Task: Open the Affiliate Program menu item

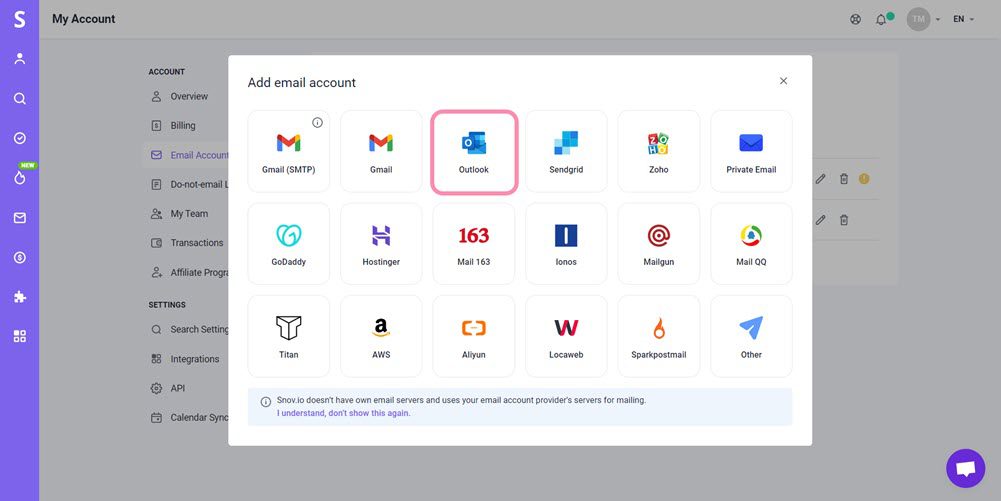Action: point(189,273)
